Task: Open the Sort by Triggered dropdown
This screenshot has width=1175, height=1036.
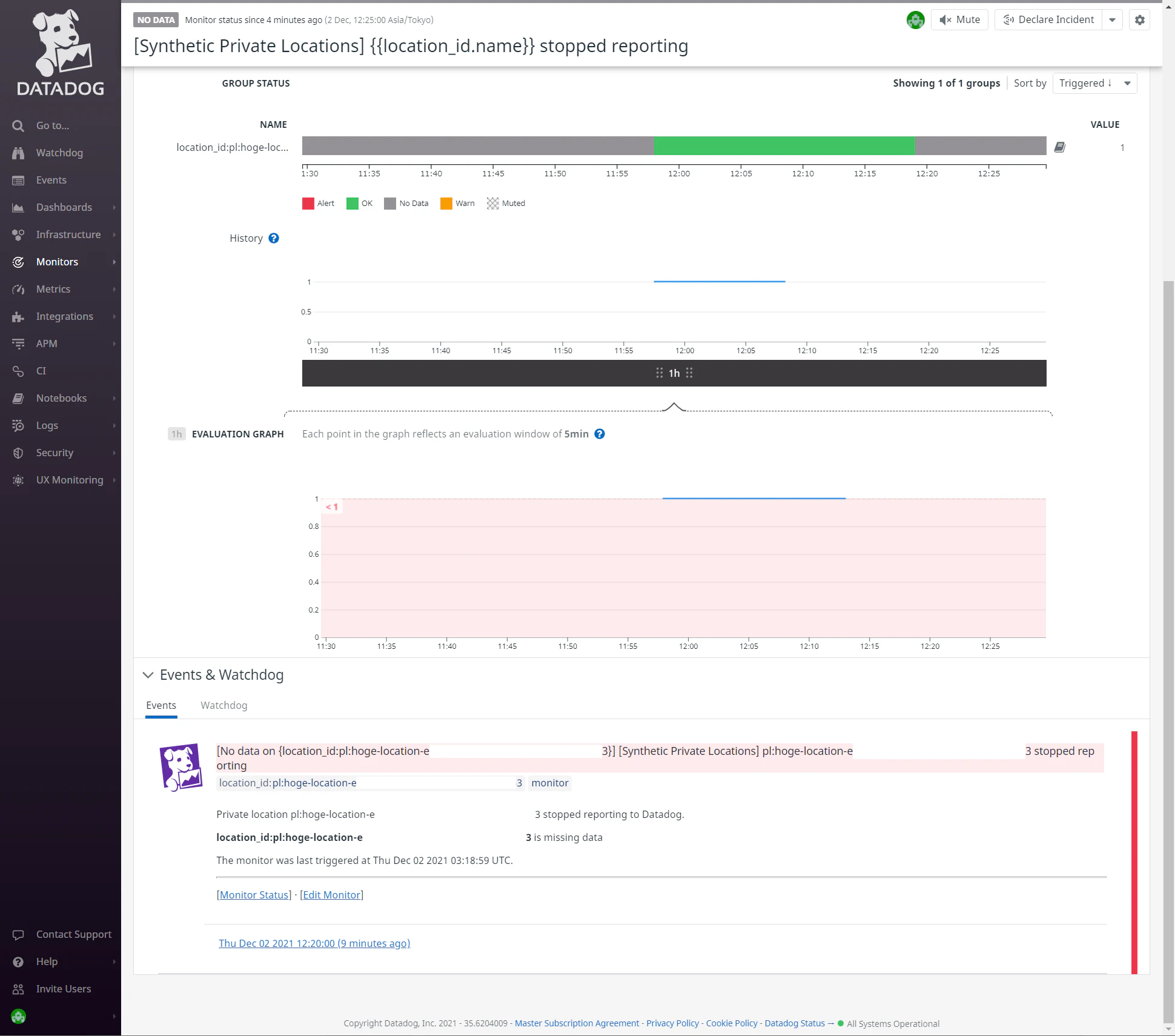Action: click(x=1094, y=84)
